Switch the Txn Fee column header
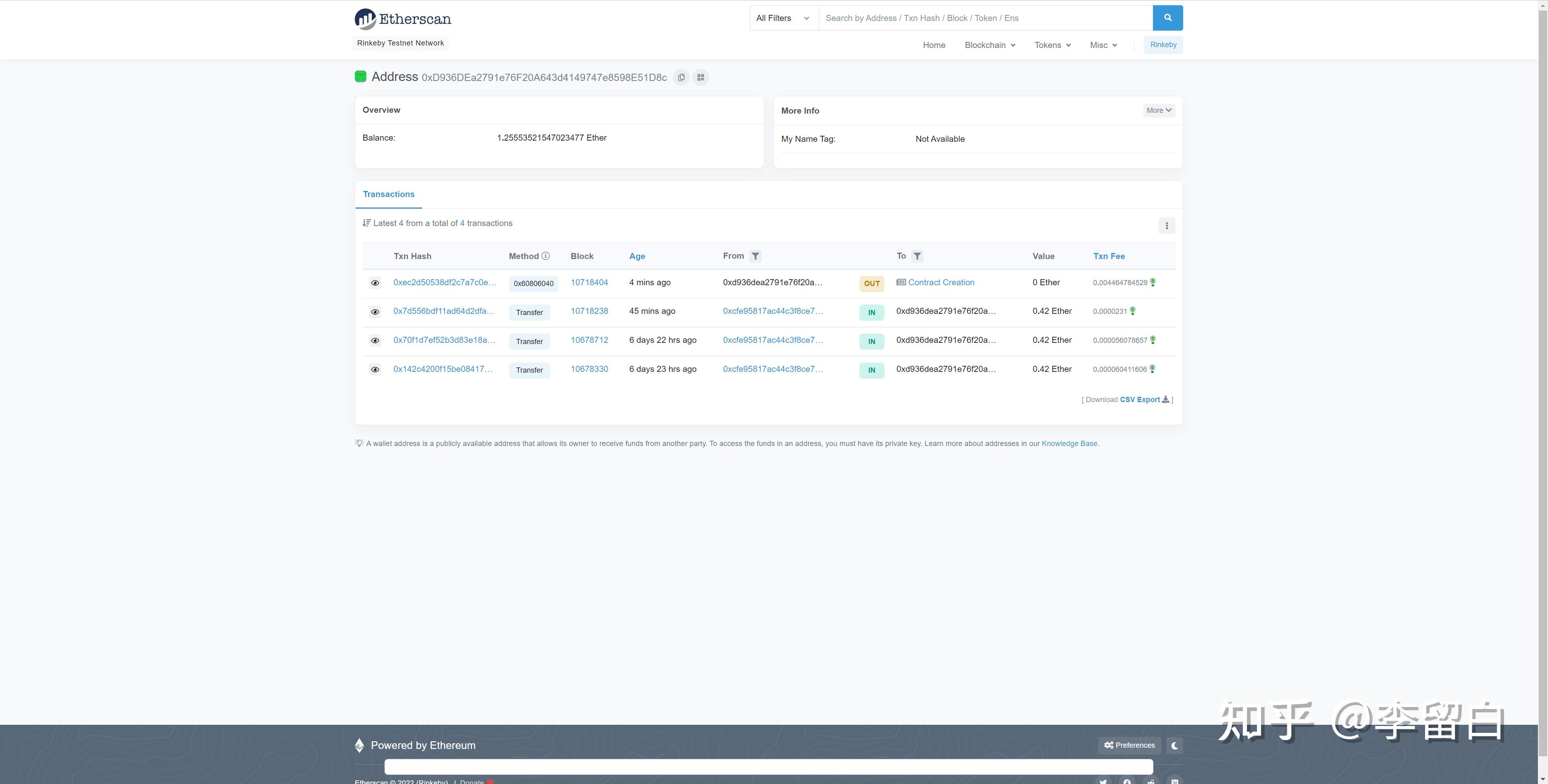This screenshot has height=784, width=1548. 1109,257
